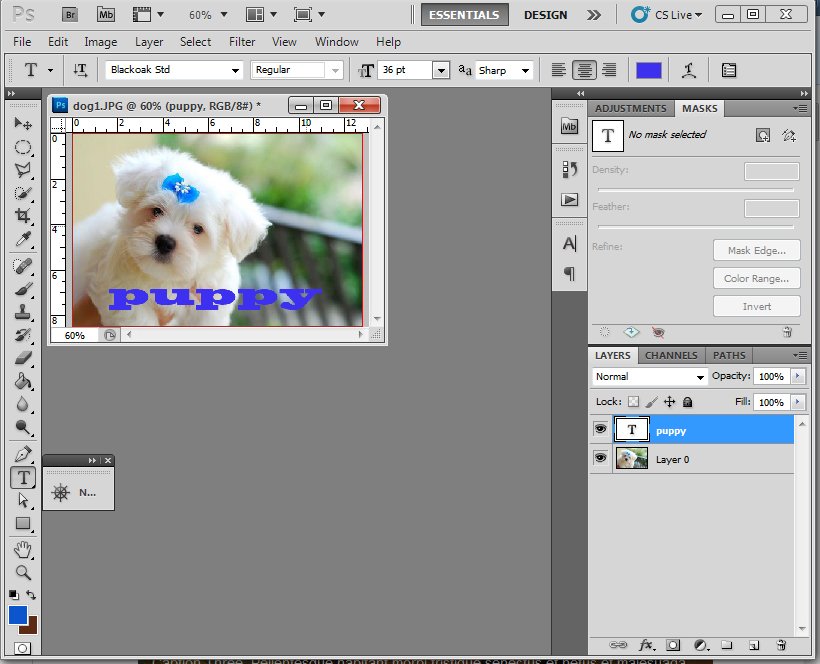The height and width of the screenshot is (664, 820).
Task: Toggle lock transparent pixels
Action: click(633, 402)
